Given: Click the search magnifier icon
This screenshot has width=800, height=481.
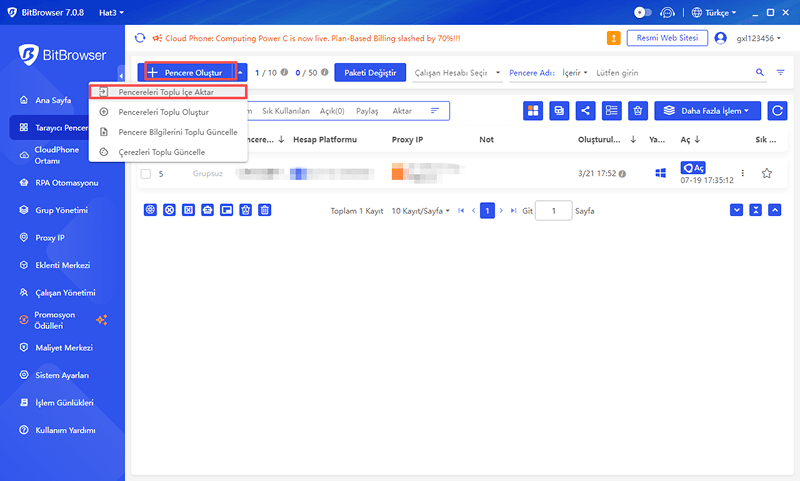Looking at the screenshot, I should pyautogui.click(x=760, y=73).
